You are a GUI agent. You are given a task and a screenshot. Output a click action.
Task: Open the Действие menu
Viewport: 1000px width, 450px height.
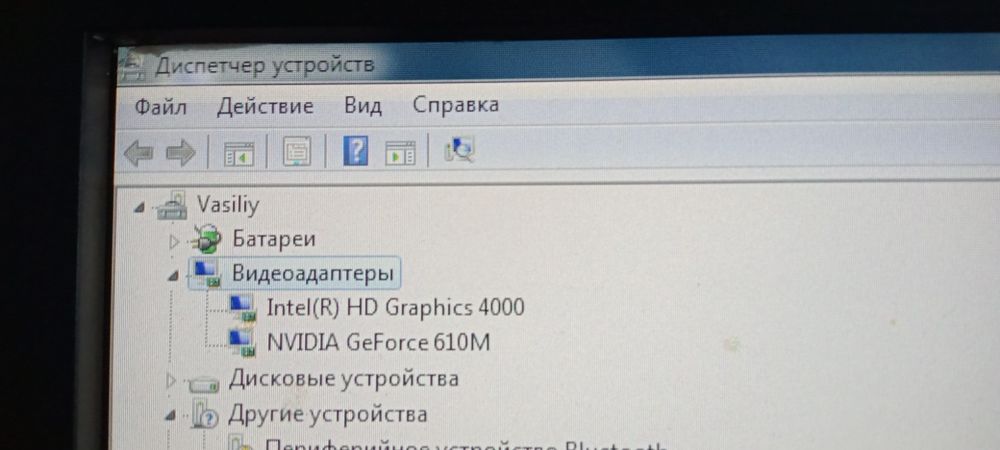[x=265, y=106]
